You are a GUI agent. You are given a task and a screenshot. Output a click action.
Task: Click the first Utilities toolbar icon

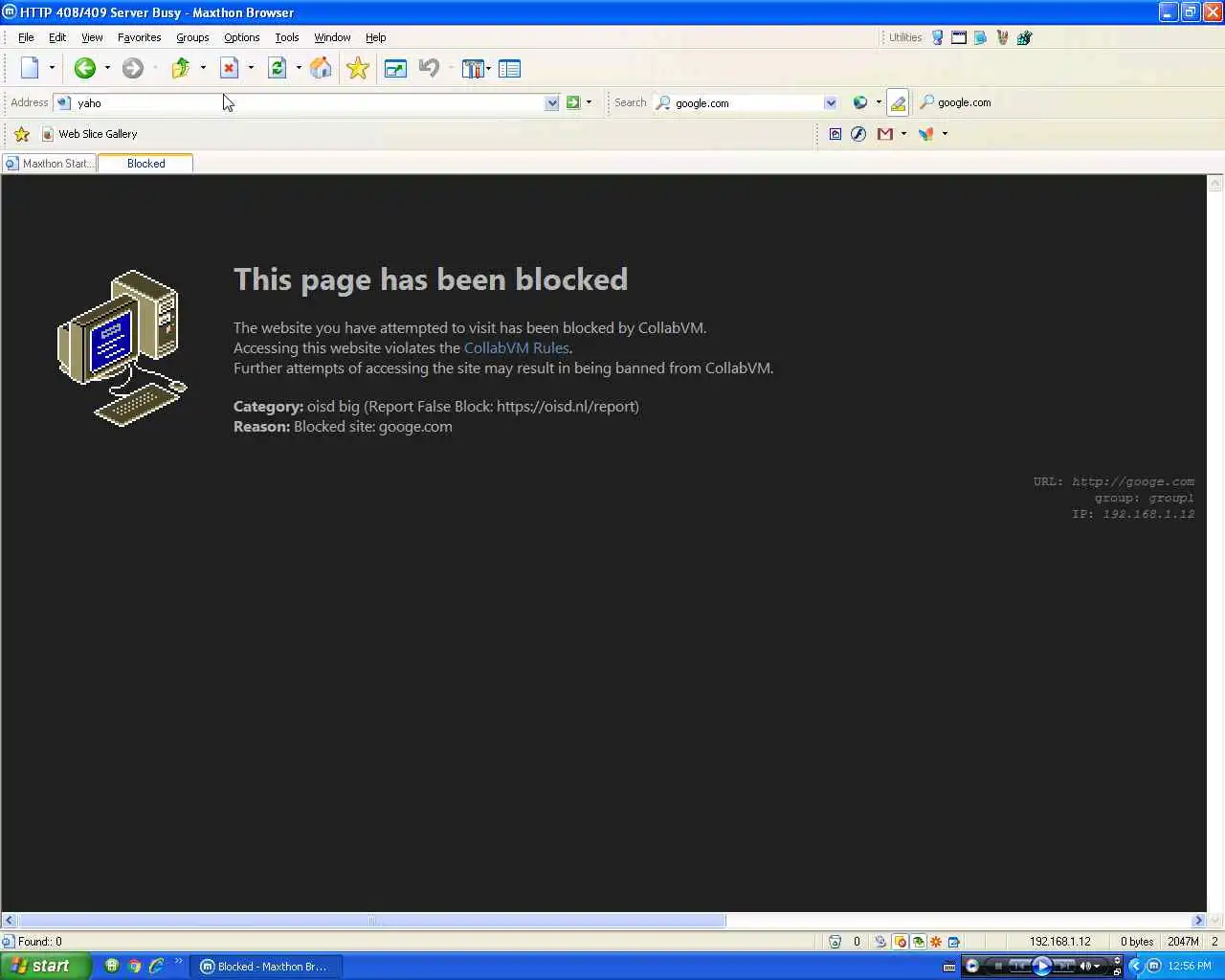pos(938,37)
